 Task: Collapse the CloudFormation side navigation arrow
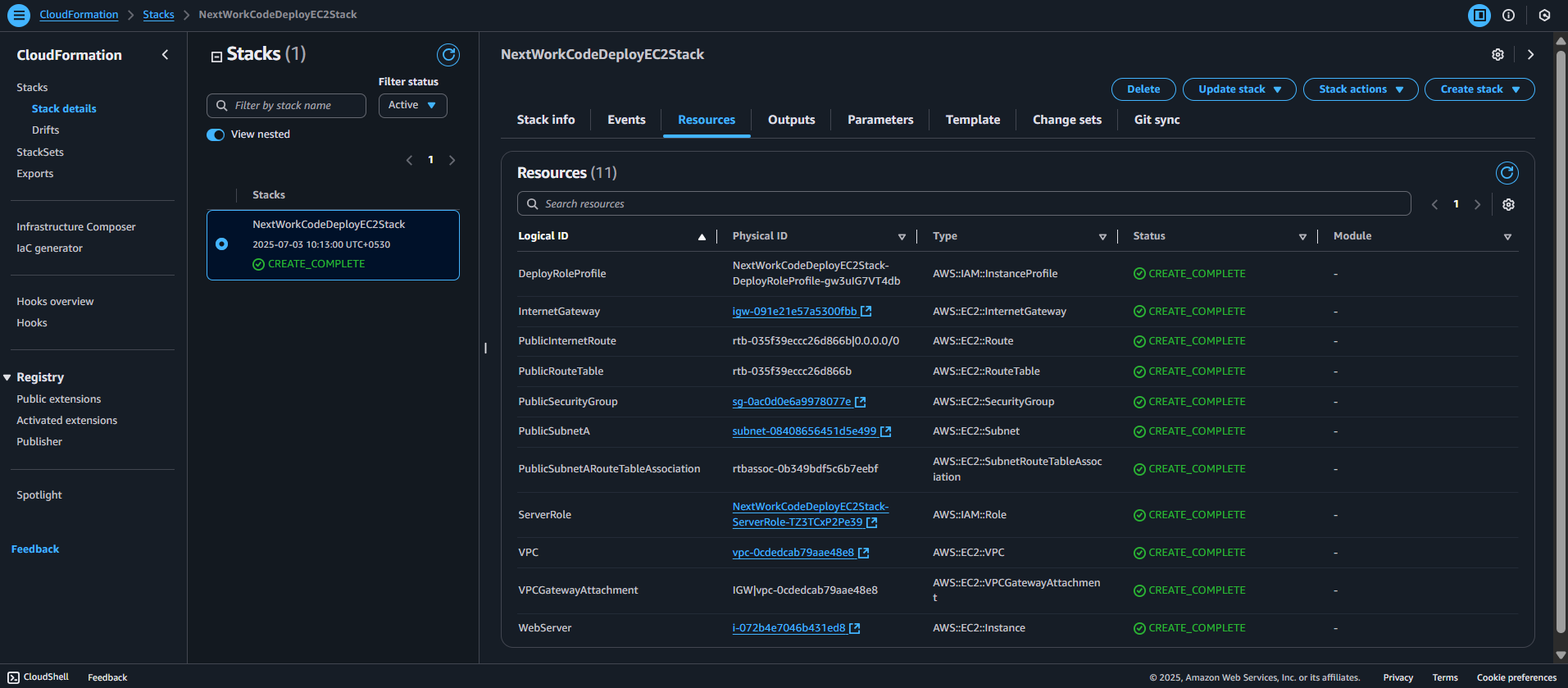[165, 55]
